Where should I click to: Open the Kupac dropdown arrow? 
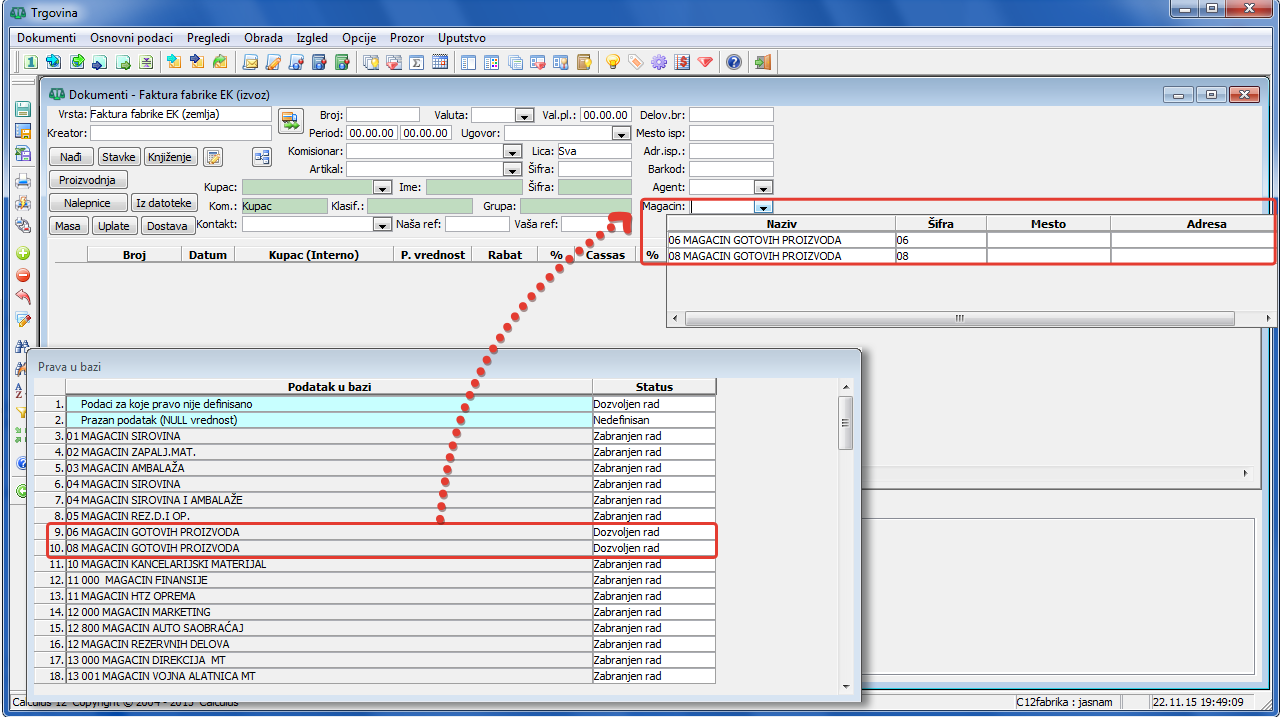[x=381, y=187]
